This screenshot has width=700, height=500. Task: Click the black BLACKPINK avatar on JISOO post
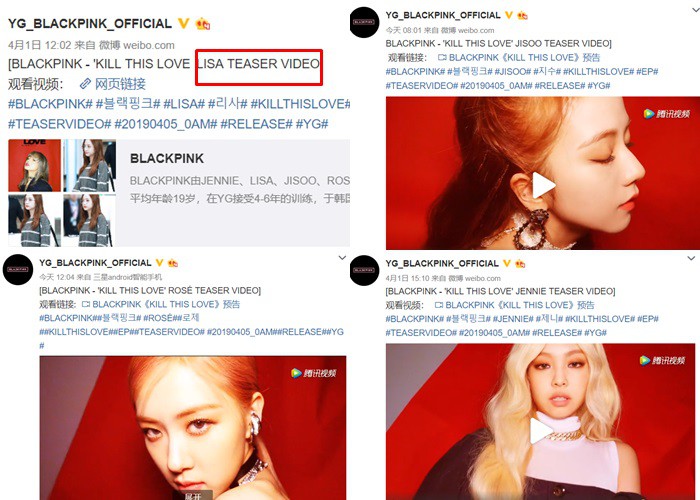click(x=364, y=22)
